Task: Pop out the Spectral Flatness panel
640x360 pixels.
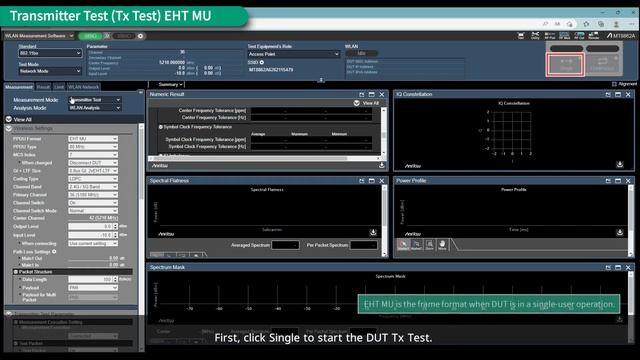Action: (362, 181)
